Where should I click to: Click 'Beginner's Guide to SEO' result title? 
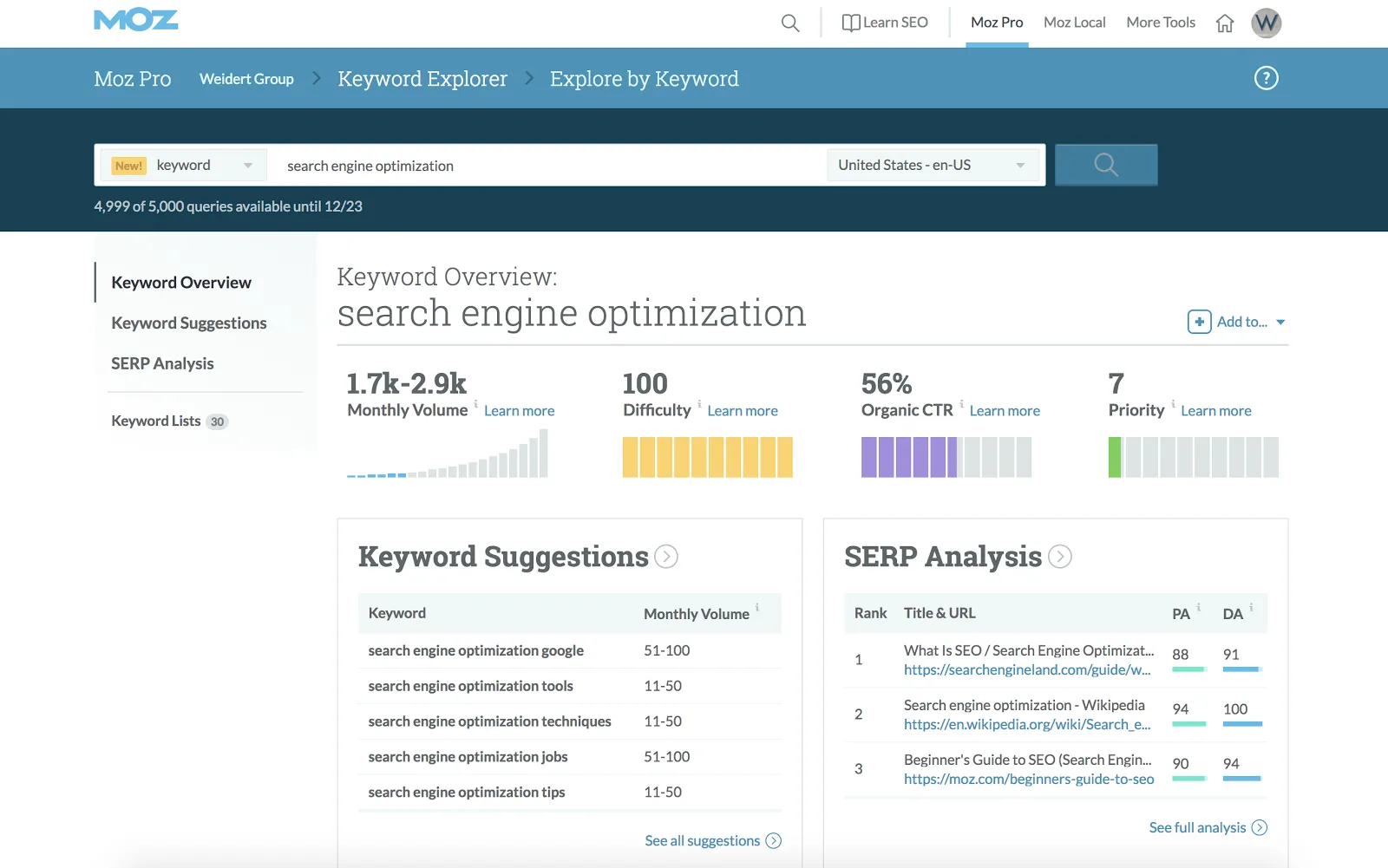[x=1028, y=760]
